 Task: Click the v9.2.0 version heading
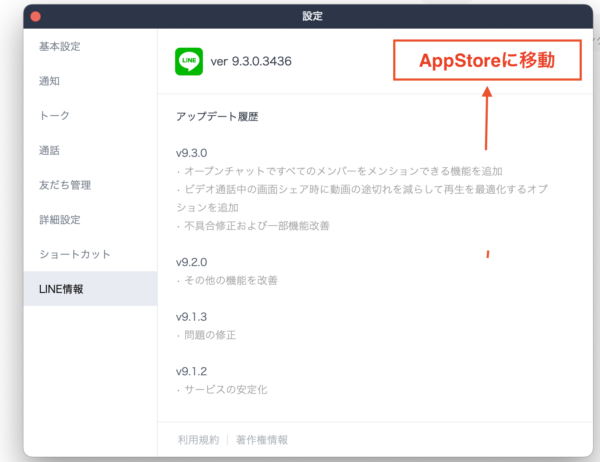click(x=191, y=262)
